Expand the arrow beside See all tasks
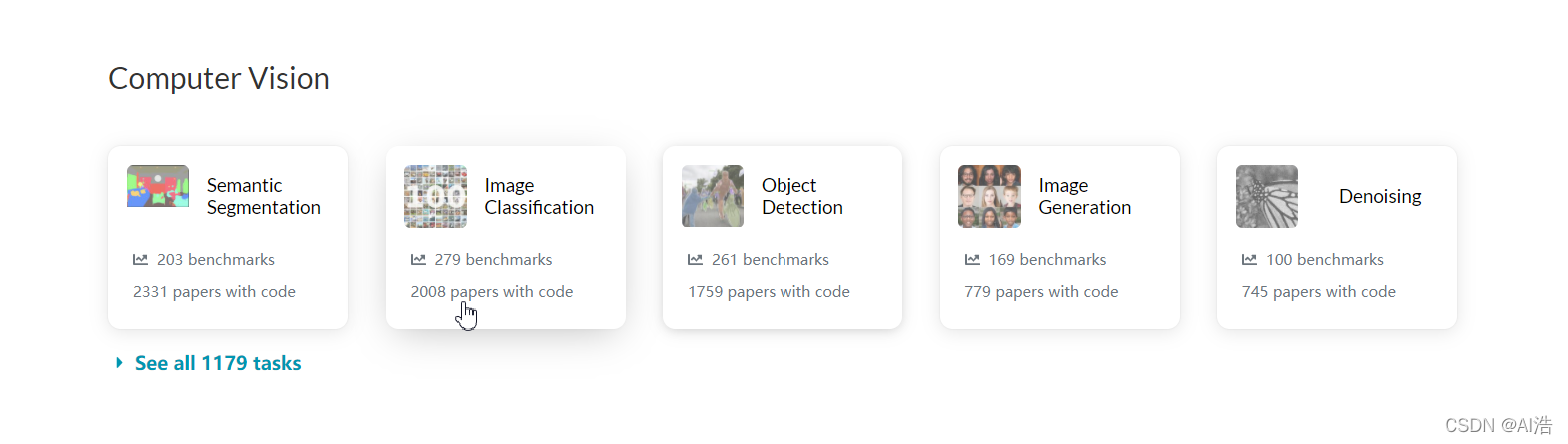The height and width of the screenshot is (444, 1568). tap(119, 363)
